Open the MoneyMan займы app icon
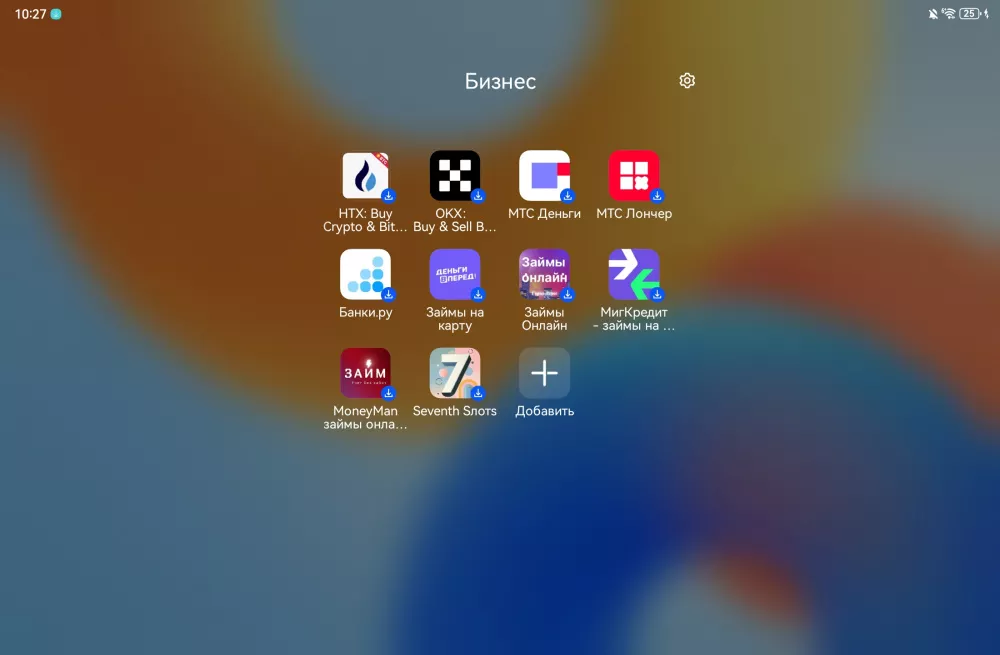The width and height of the screenshot is (1000, 655). click(x=365, y=373)
